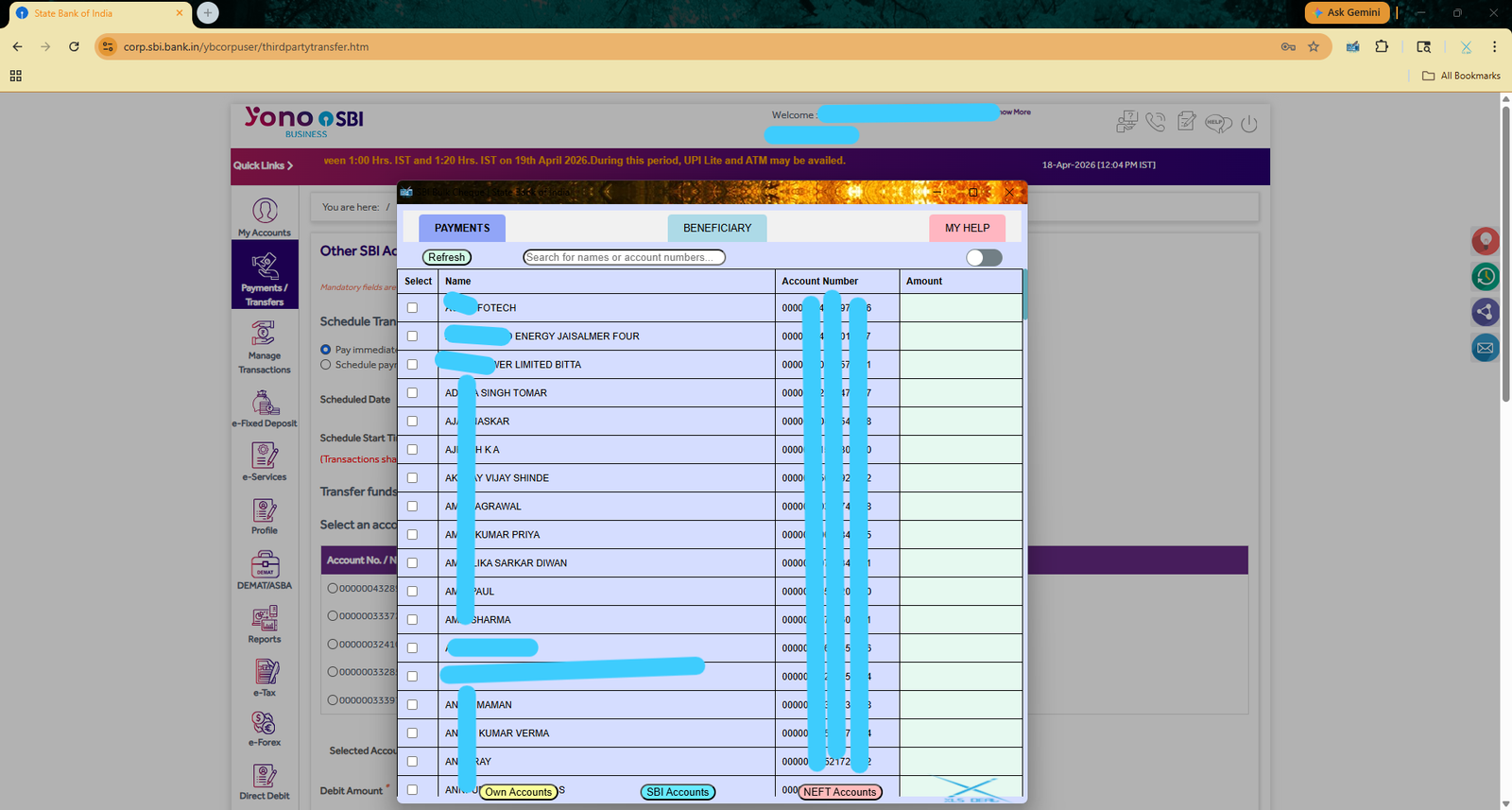This screenshot has height=810, width=1512.
Task: Open the Chrome apps grid icon
Action: pyautogui.click(x=16, y=76)
